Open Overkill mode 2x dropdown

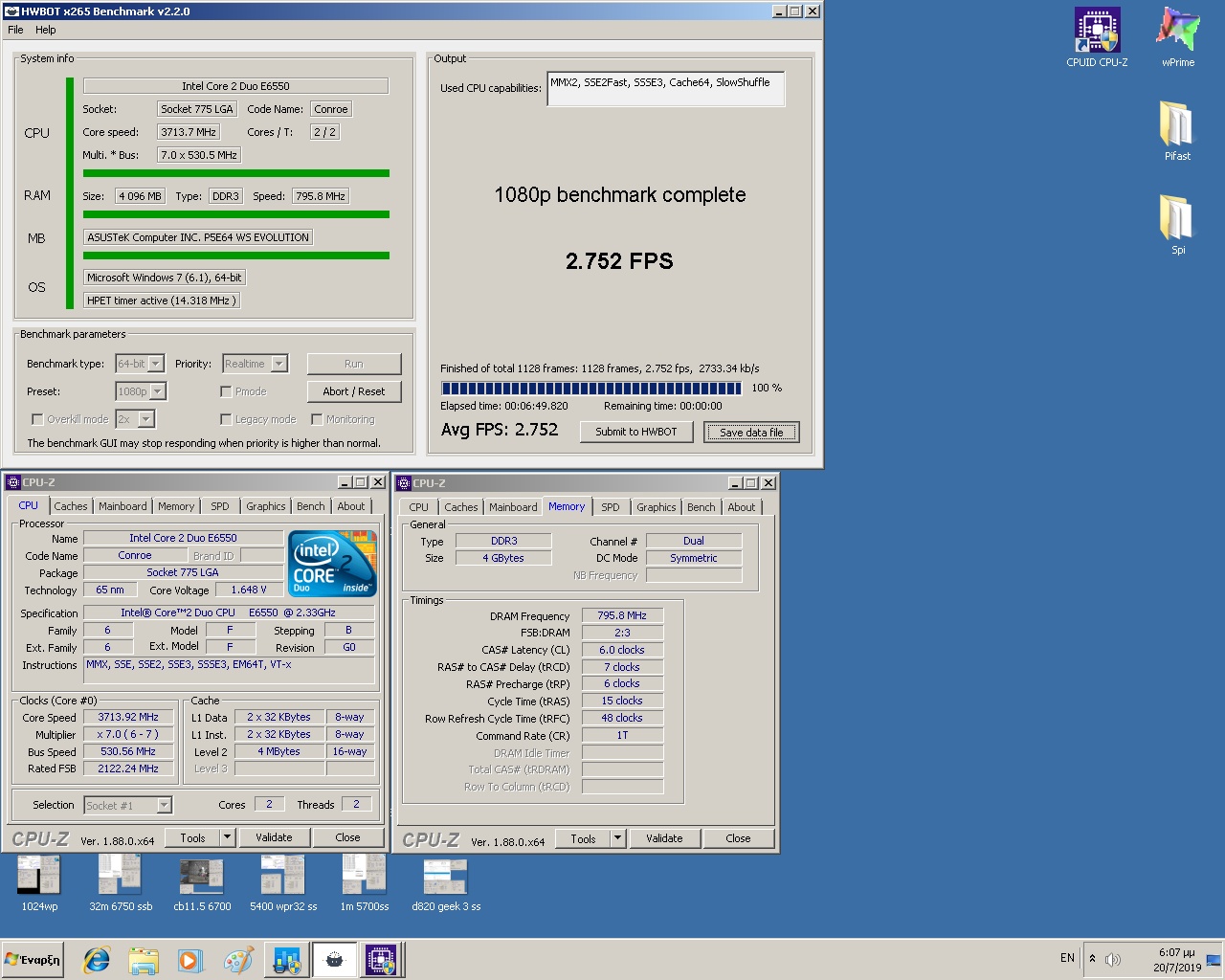[x=146, y=419]
